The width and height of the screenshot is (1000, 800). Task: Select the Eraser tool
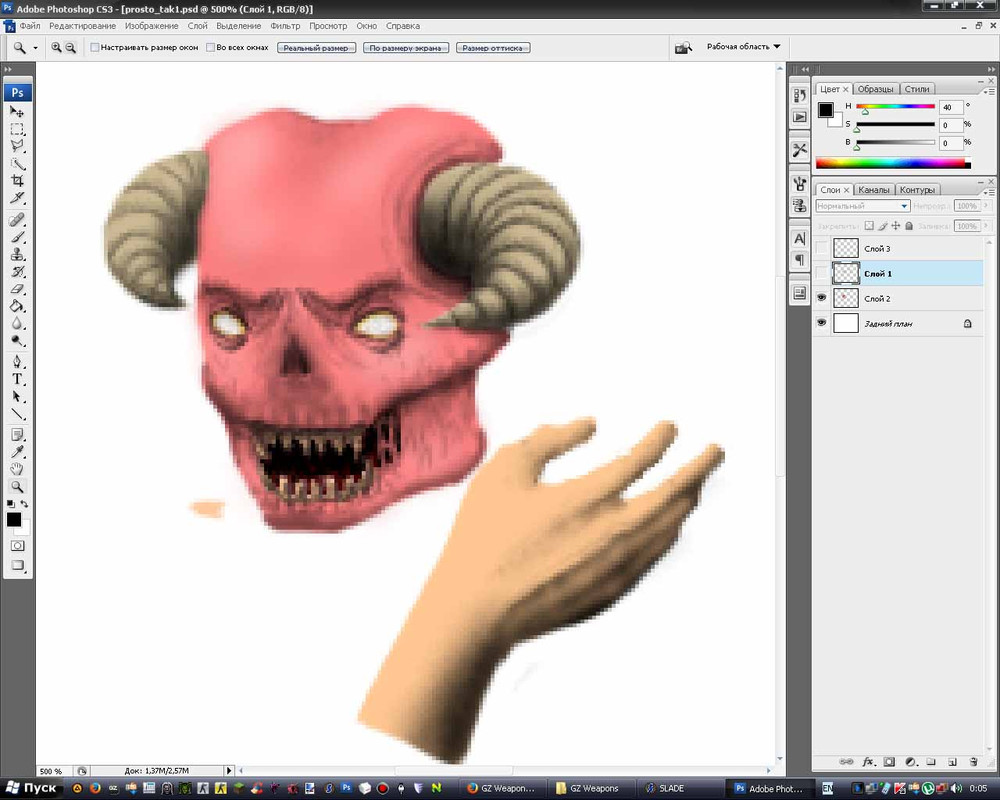tap(17, 289)
